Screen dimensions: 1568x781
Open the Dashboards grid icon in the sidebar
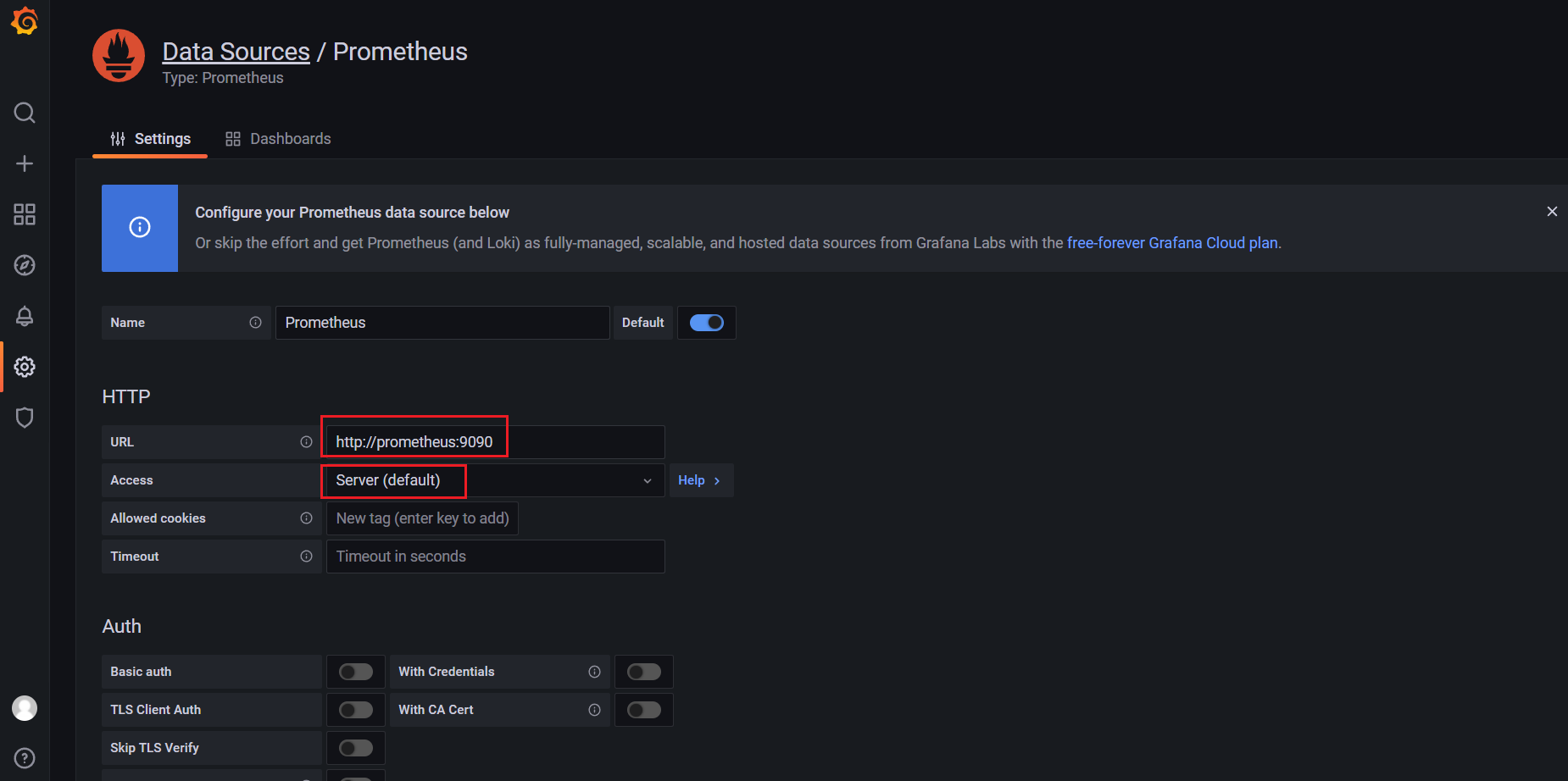point(25,214)
